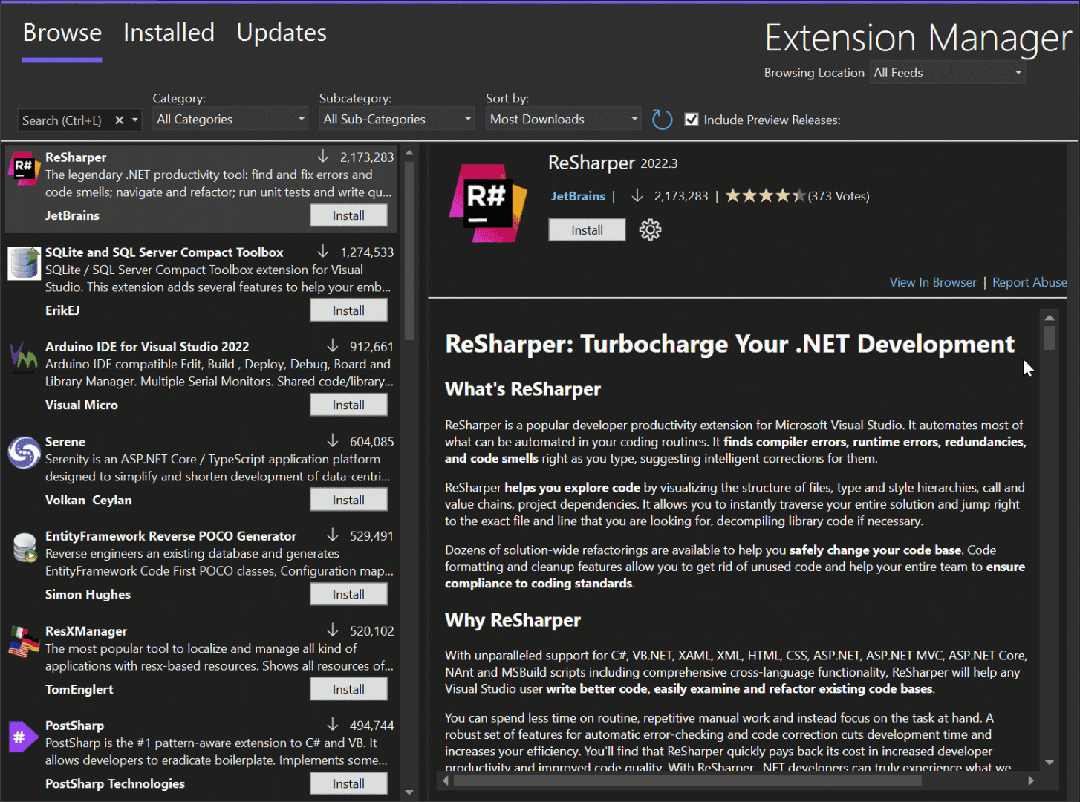This screenshot has width=1080, height=802.
Task: Open the Browsing Location All Feeds dropdown
Action: (948, 72)
